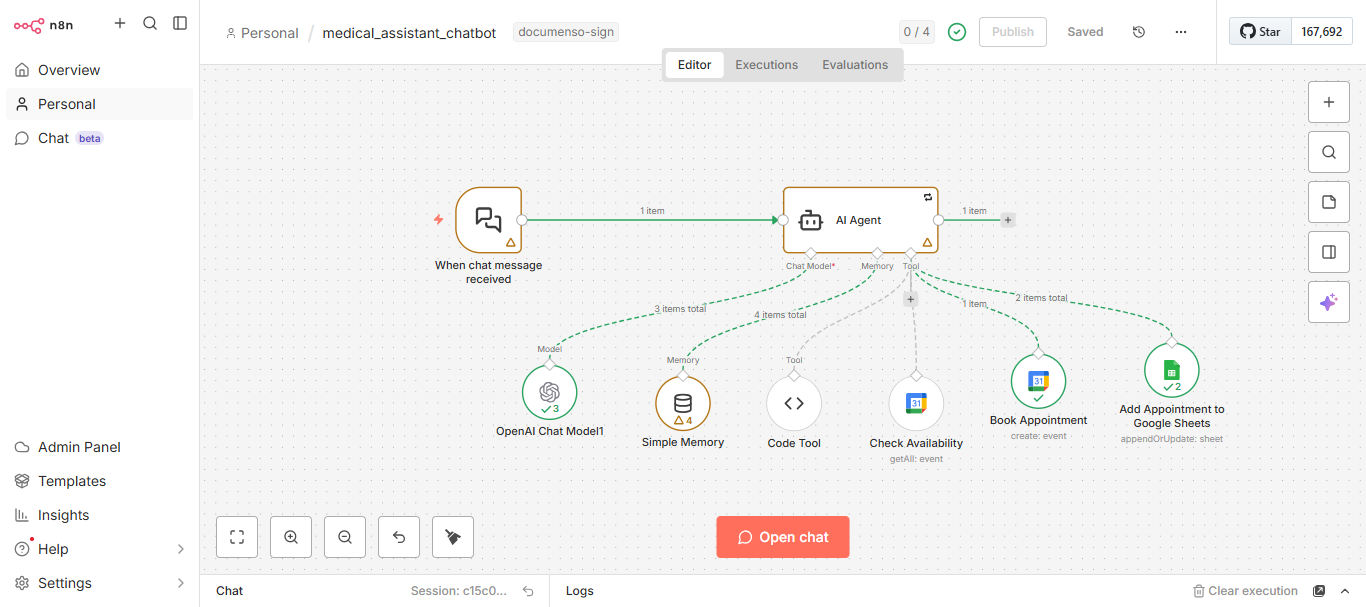Click Clear execution in logs panel

(1245, 591)
